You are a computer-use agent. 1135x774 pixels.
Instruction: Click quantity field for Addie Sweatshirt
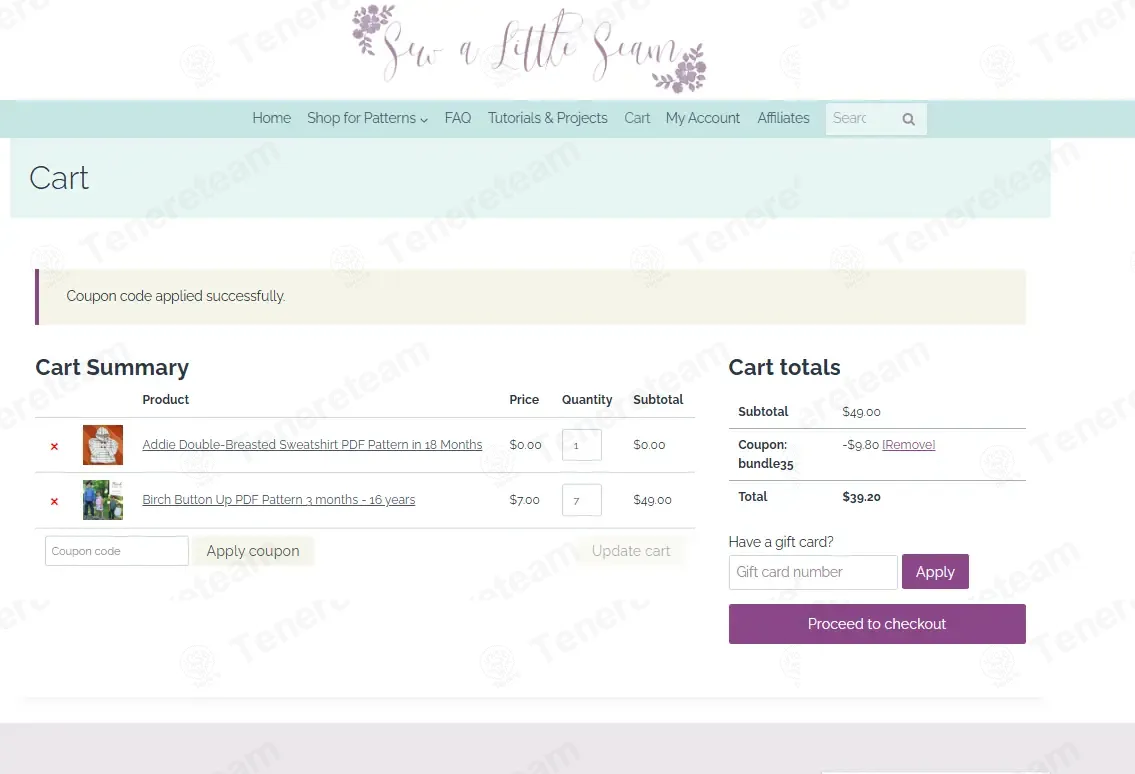point(581,445)
